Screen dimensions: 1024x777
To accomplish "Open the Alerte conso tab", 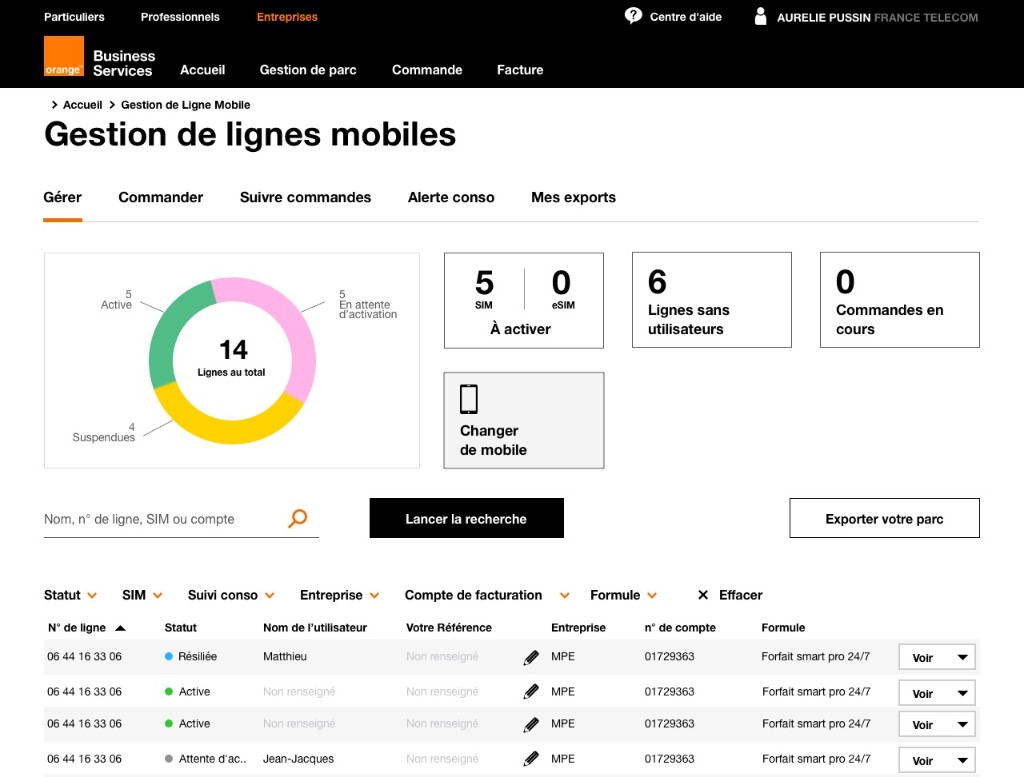I will 450,197.
